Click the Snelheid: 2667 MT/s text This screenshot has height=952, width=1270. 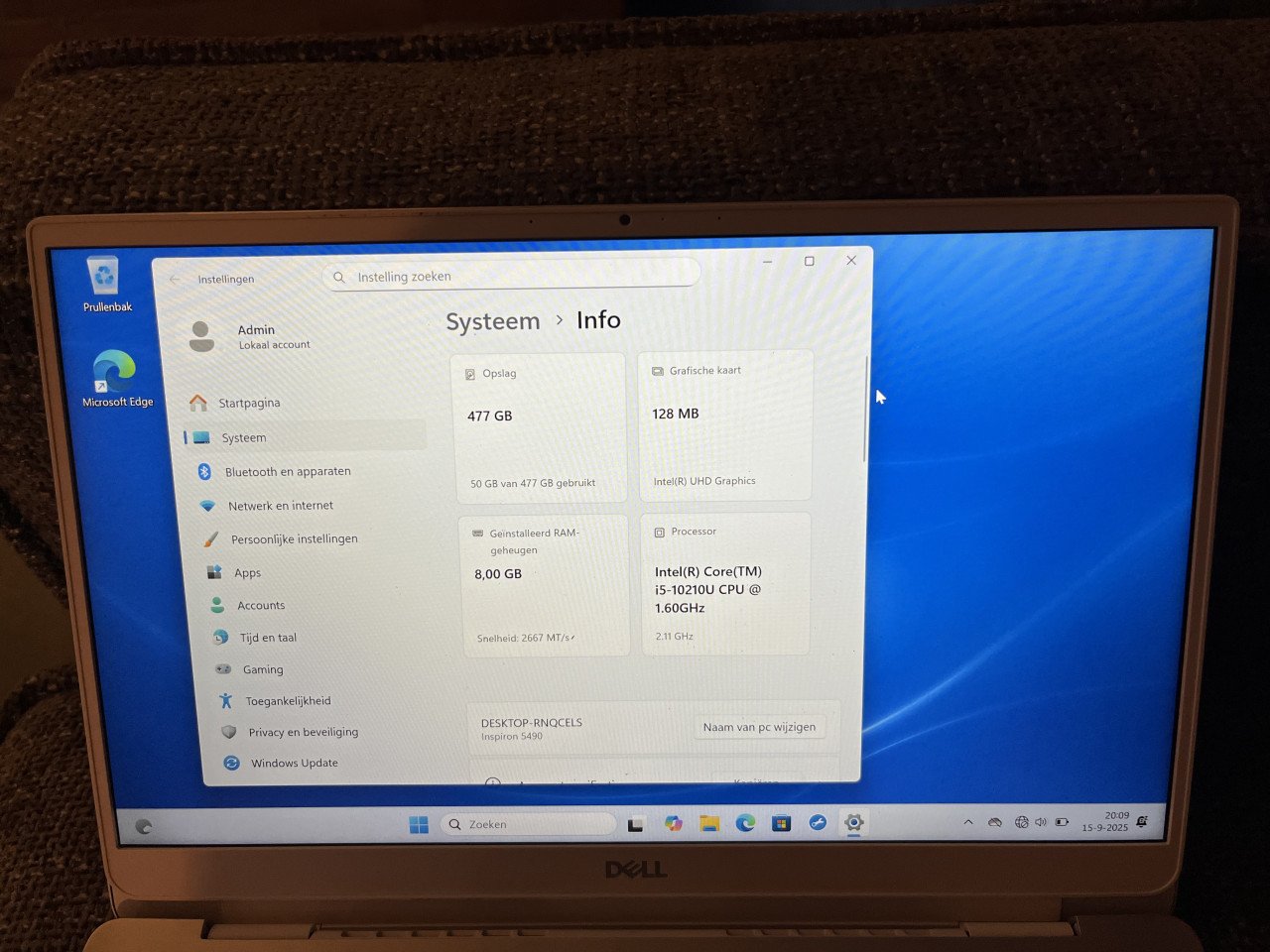click(x=526, y=639)
